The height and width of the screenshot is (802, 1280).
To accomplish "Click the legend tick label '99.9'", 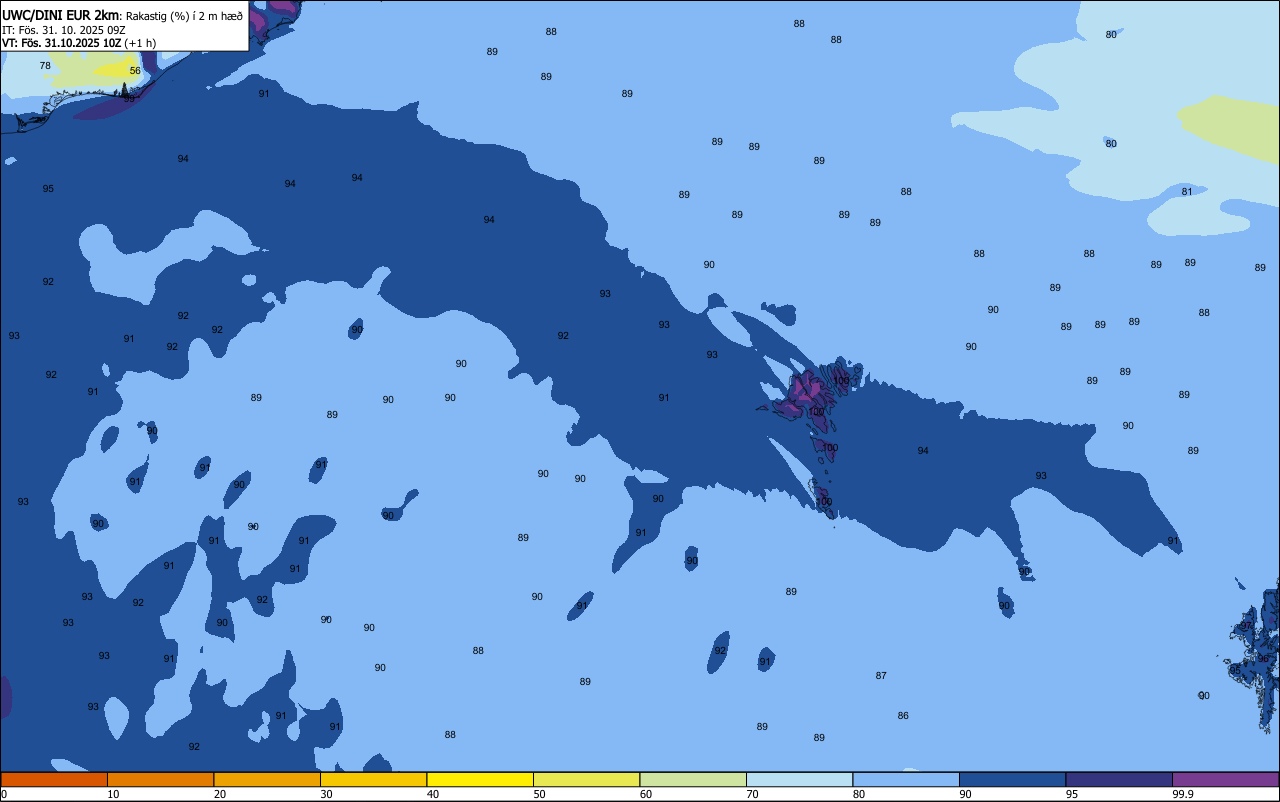I will pos(1184,794).
